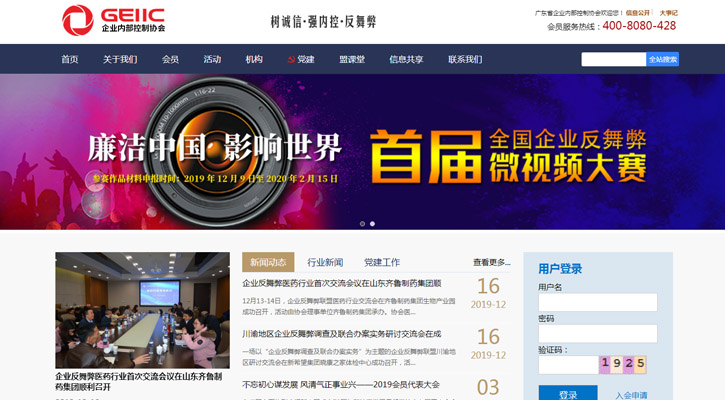Image resolution: width=725 pixels, height=400 pixels.
Task: Open the conference meeting photo thumbnail
Action: [x=142, y=310]
